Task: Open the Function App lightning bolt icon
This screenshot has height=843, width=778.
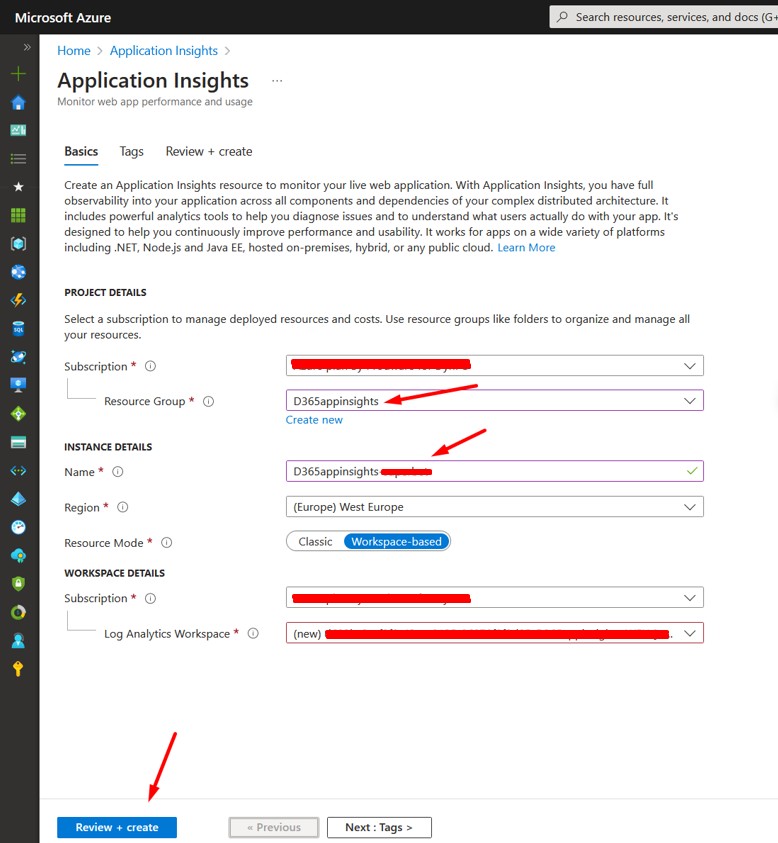Action: click(x=18, y=300)
